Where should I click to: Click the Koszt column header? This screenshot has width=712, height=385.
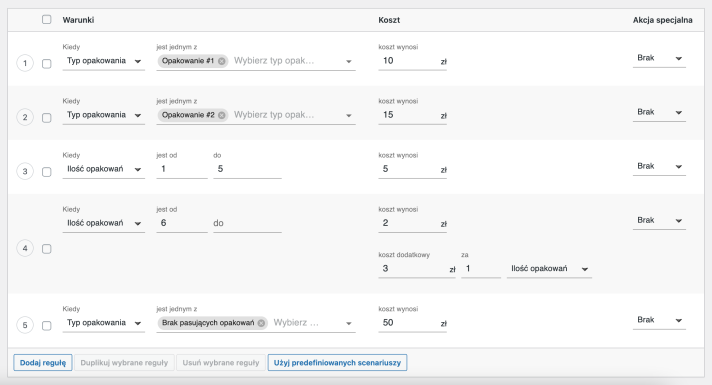coord(389,20)
